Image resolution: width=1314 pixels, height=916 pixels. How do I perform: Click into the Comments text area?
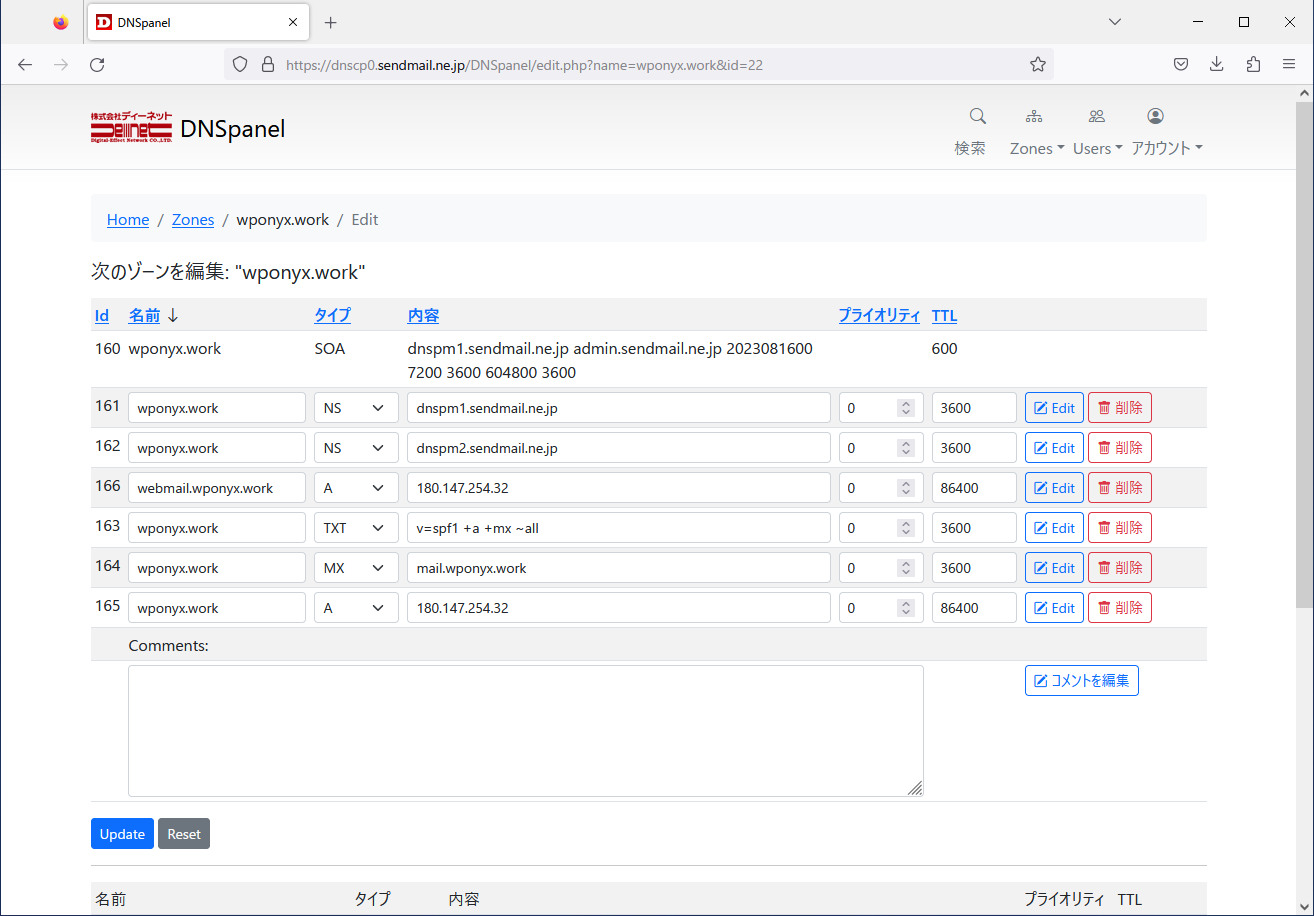click(526, 731)
